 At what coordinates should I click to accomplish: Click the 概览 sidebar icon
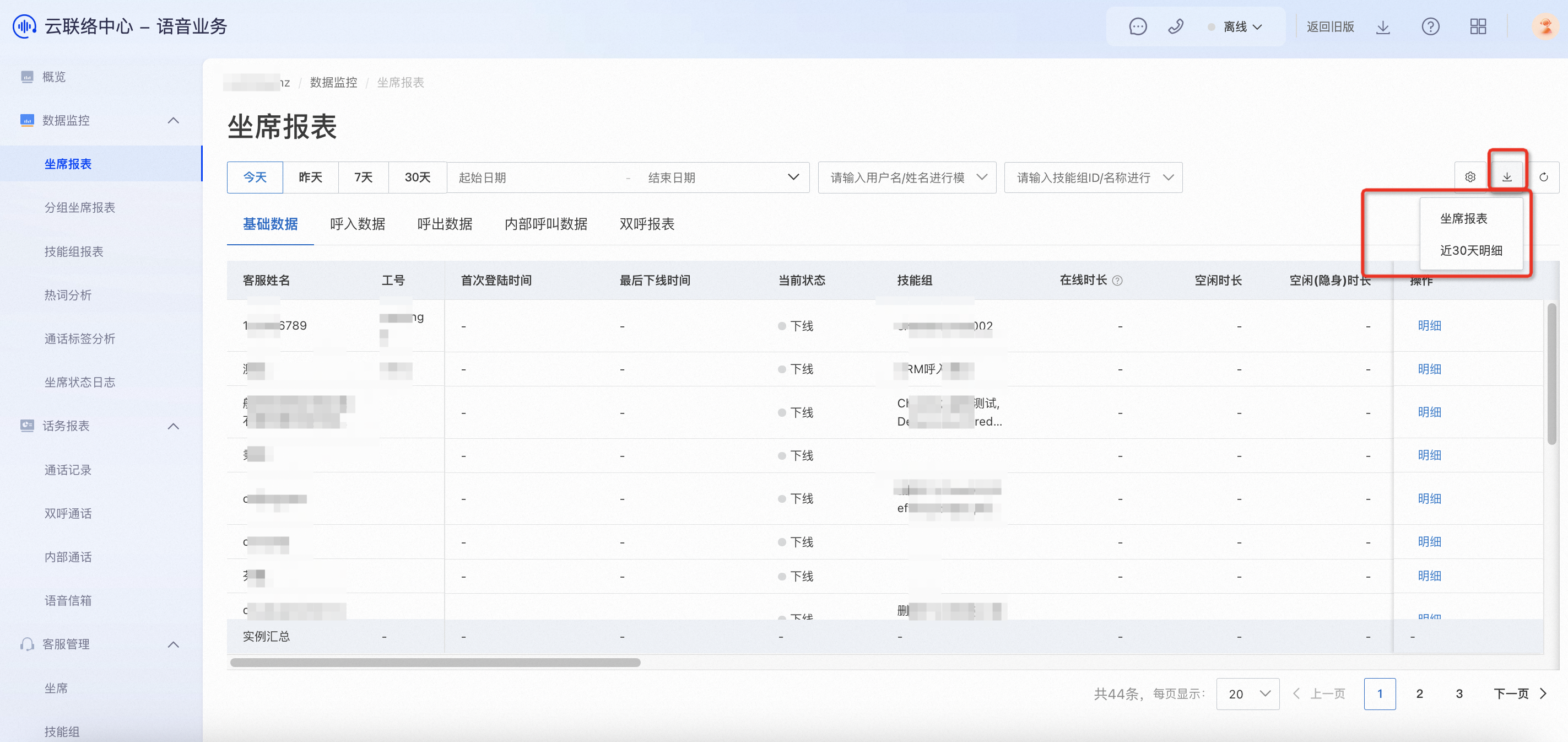pos(27,76)
